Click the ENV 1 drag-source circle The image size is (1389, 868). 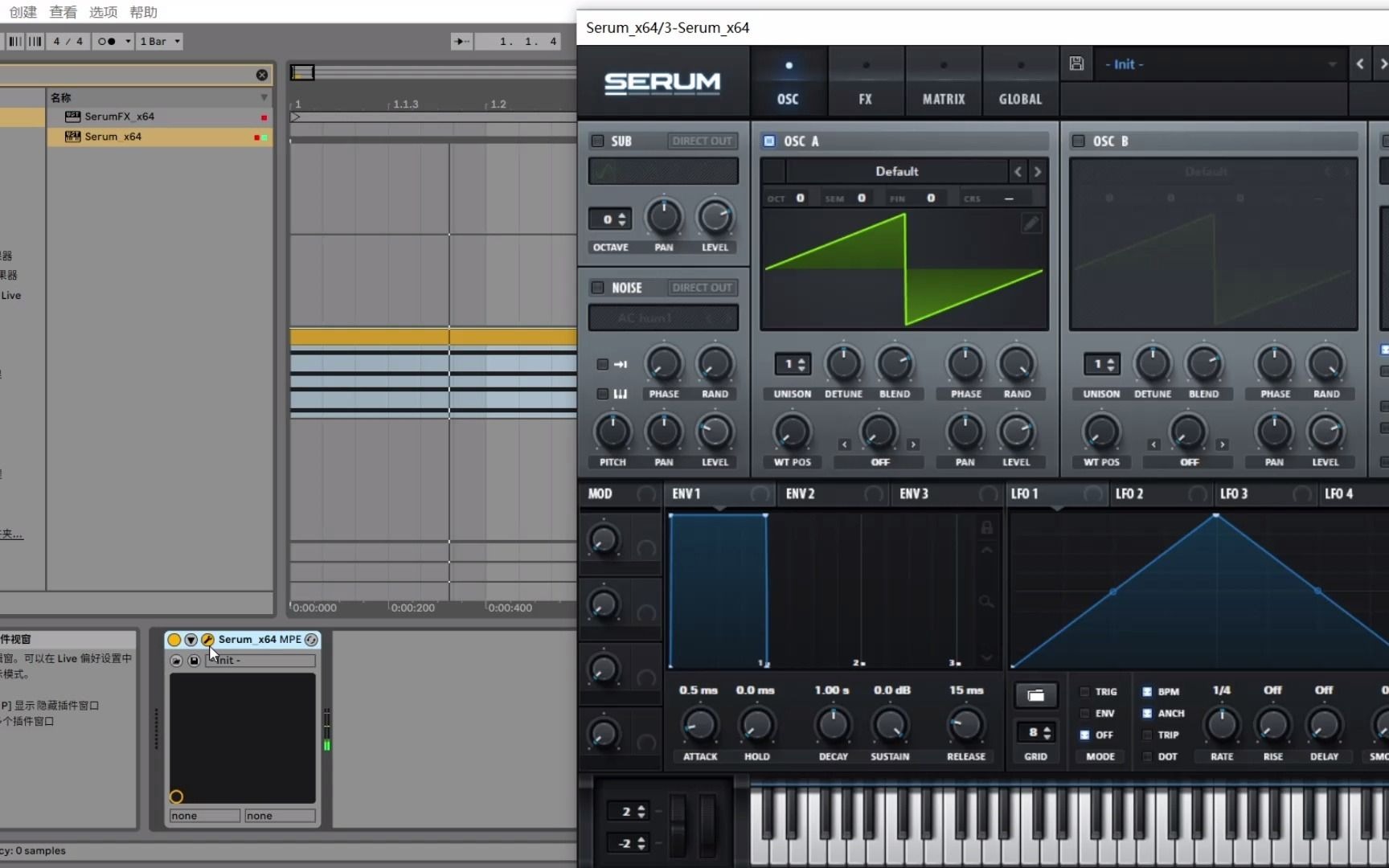click(760, 494)
